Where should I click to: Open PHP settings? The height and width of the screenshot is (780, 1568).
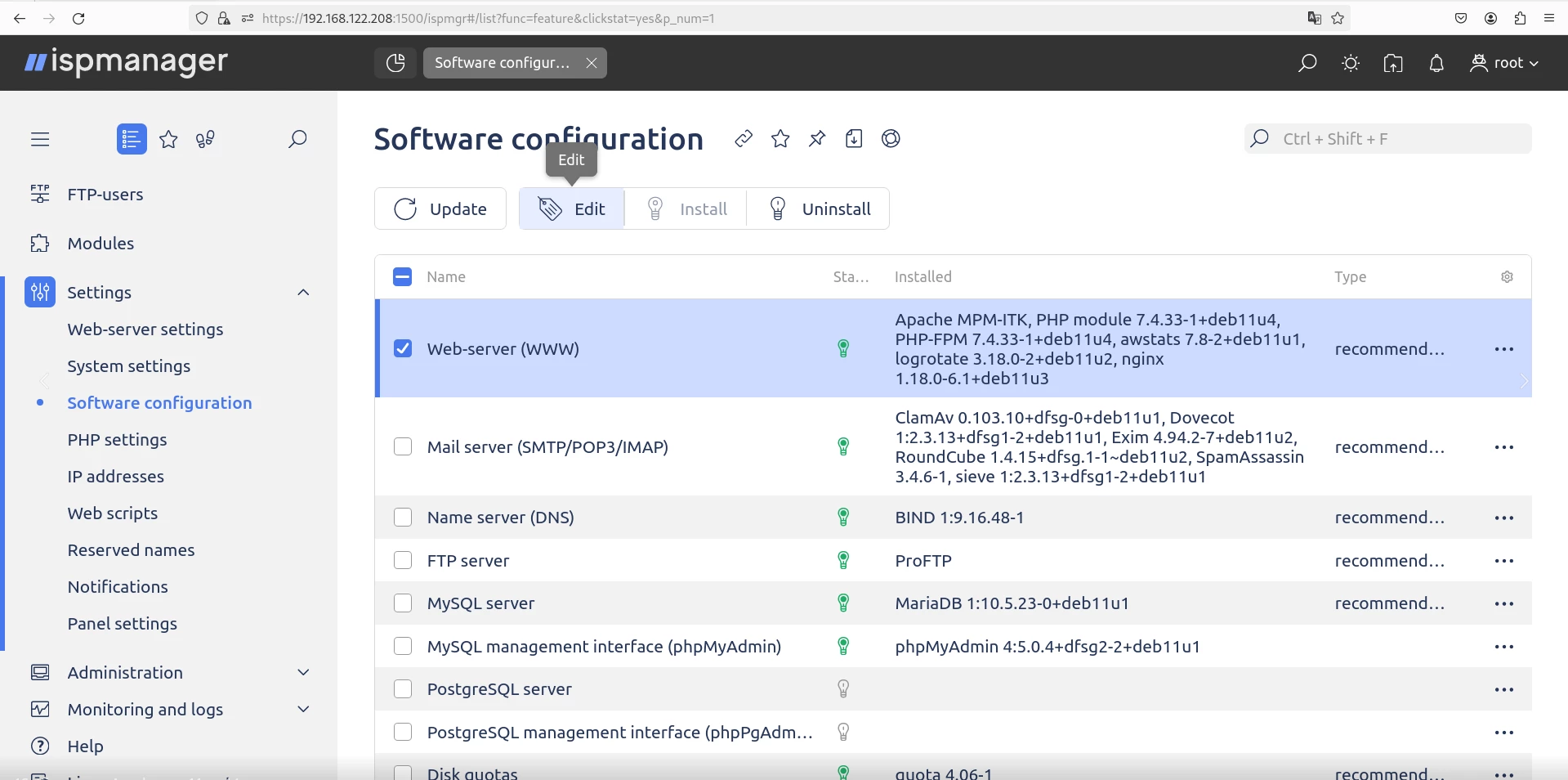click(118, 440)
